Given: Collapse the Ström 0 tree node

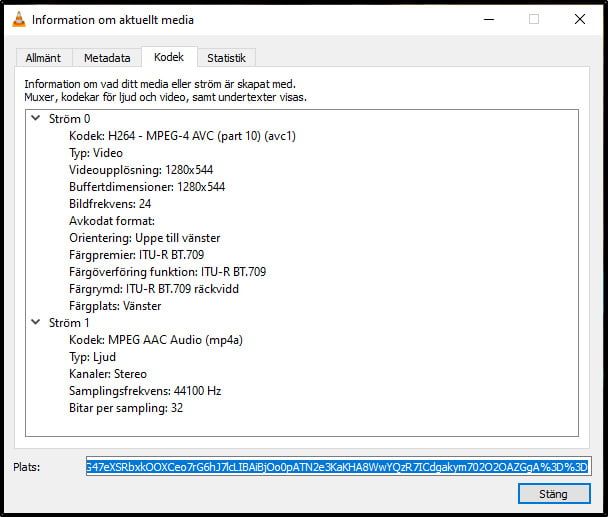Looking at the screenshot, I should (x=36, y=118).
